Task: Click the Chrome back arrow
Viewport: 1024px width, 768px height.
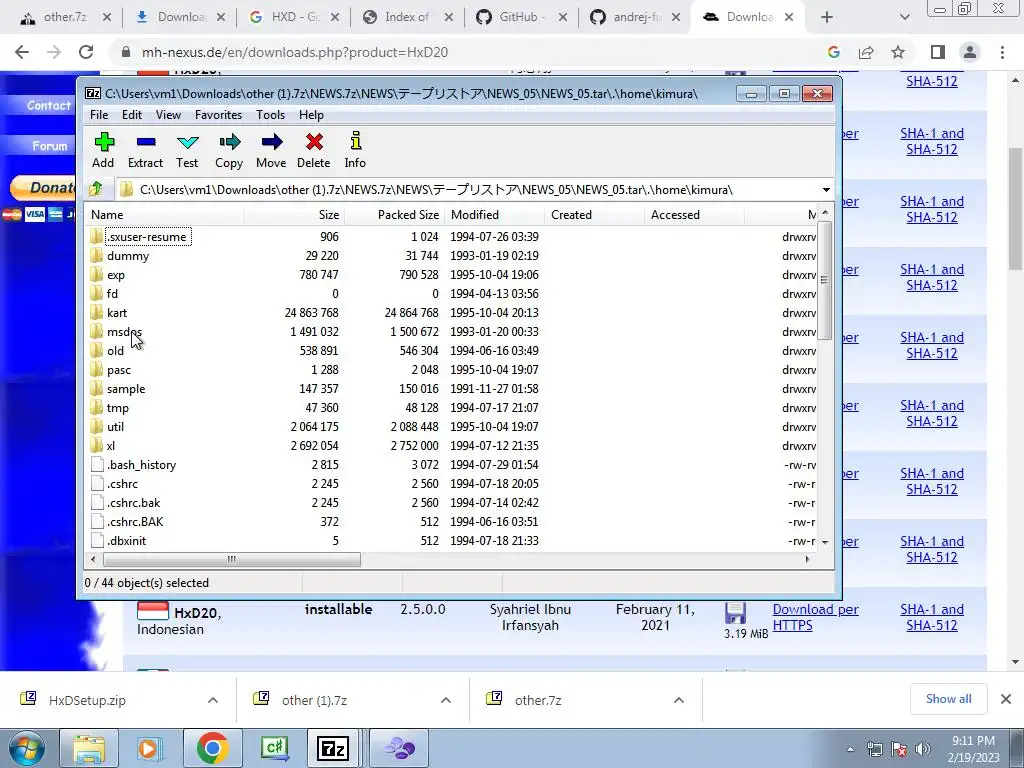Action: [x=22, y=52]
